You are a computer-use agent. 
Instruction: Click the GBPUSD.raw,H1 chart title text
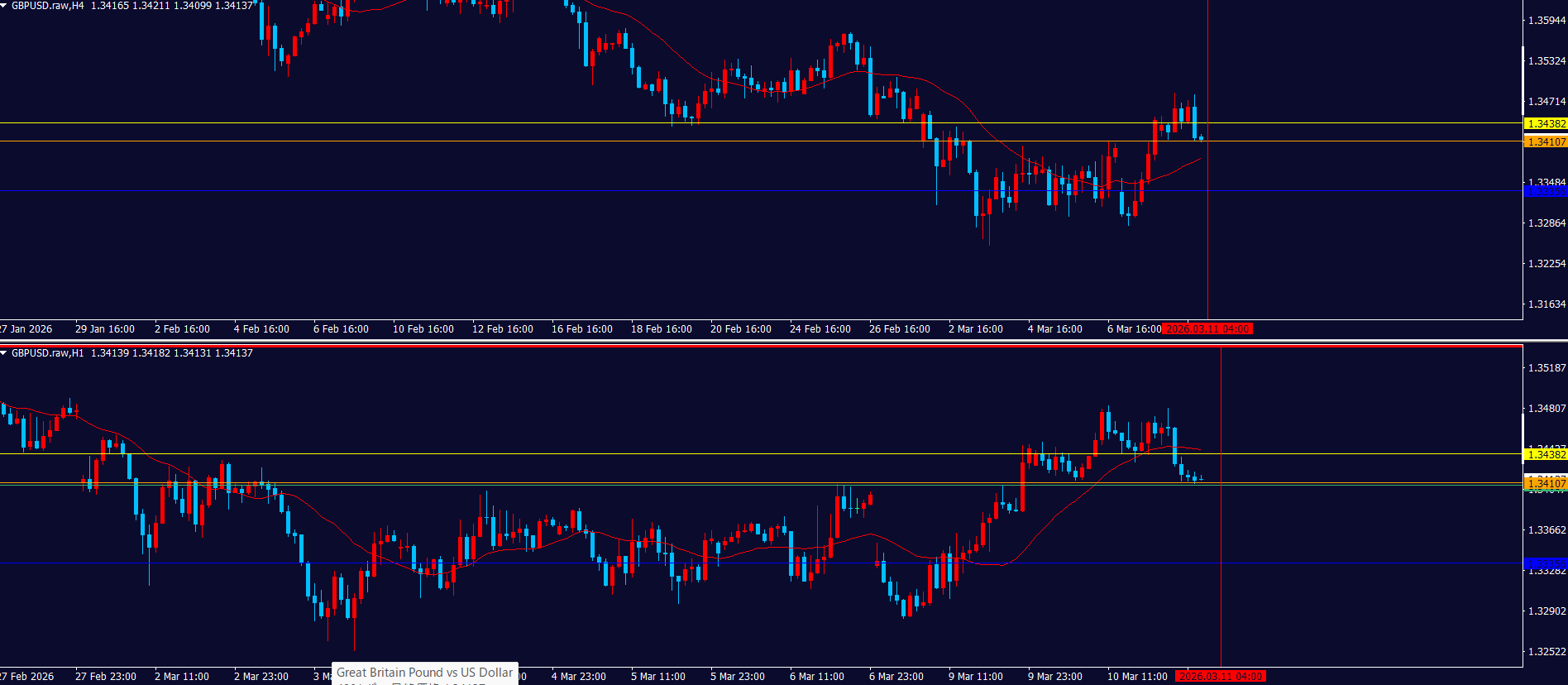(48, 353)
